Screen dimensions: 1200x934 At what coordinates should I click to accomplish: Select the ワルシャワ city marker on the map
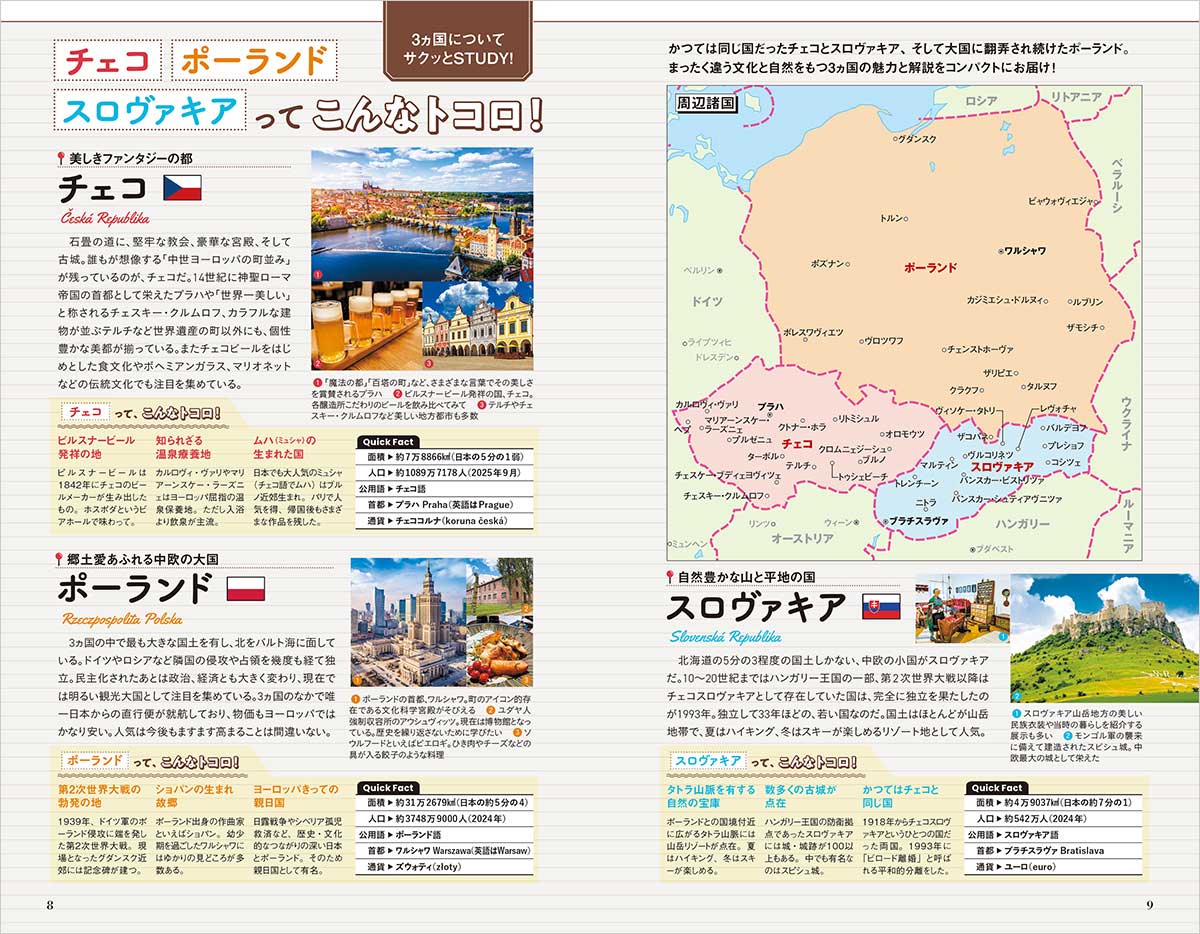click(x=1000, y=250)
